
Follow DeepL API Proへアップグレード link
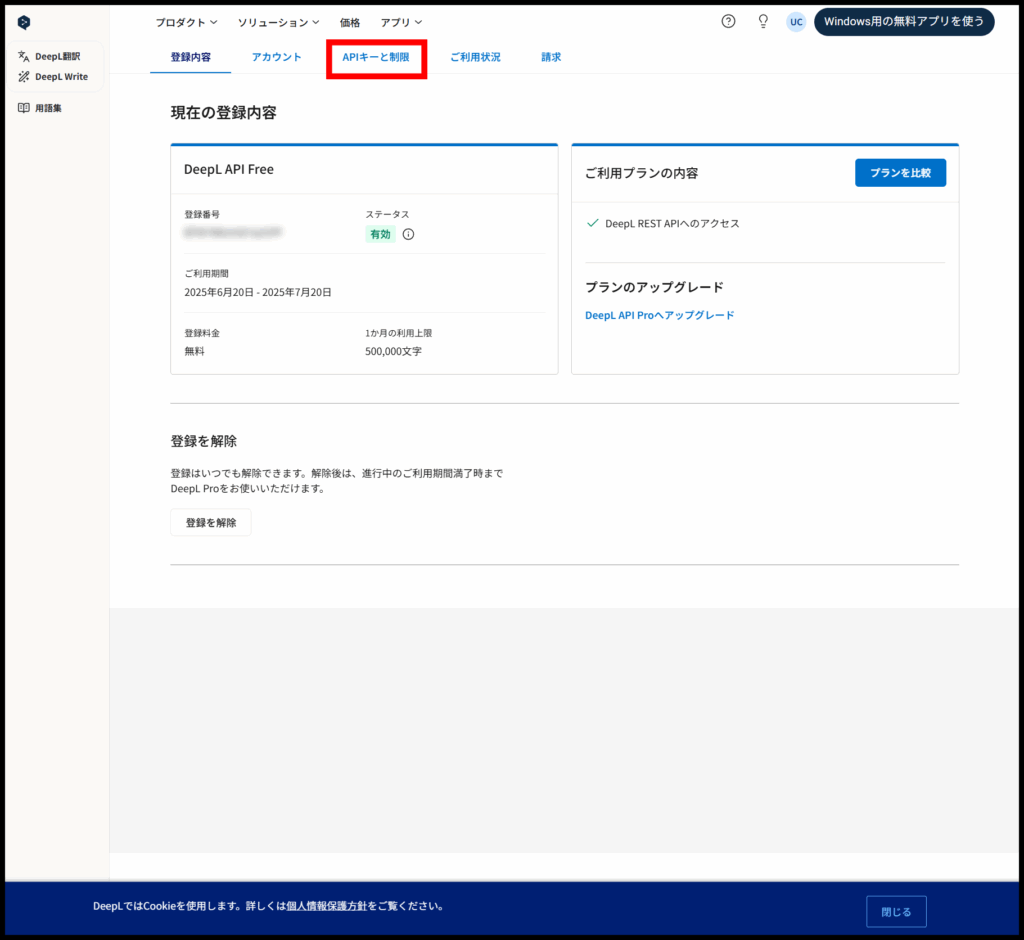(x=660, y=315)
